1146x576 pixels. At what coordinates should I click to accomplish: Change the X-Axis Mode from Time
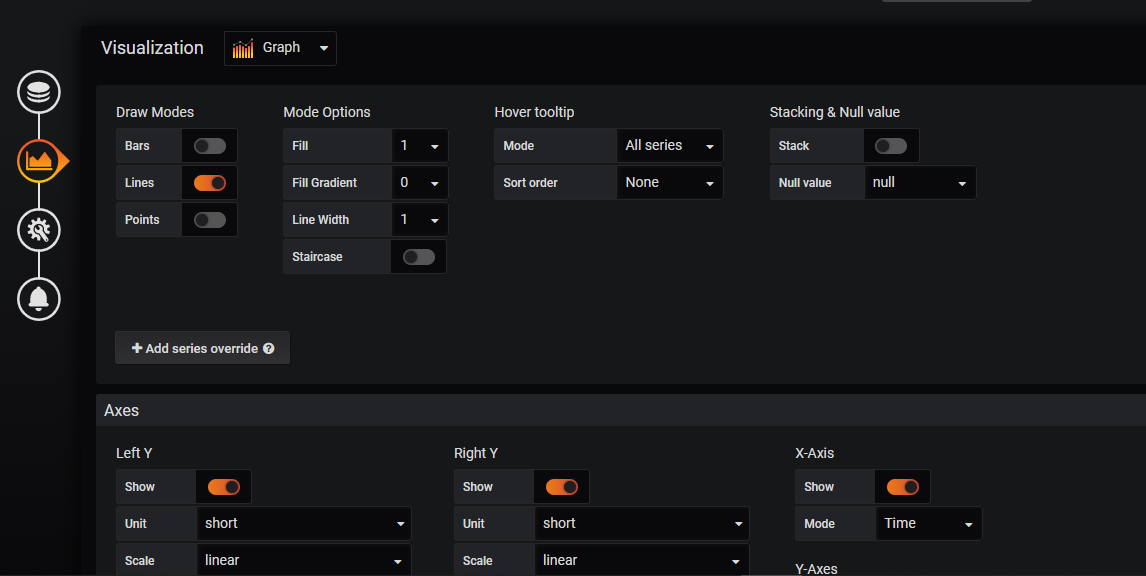pyautogui.click(x=929, y=524)
